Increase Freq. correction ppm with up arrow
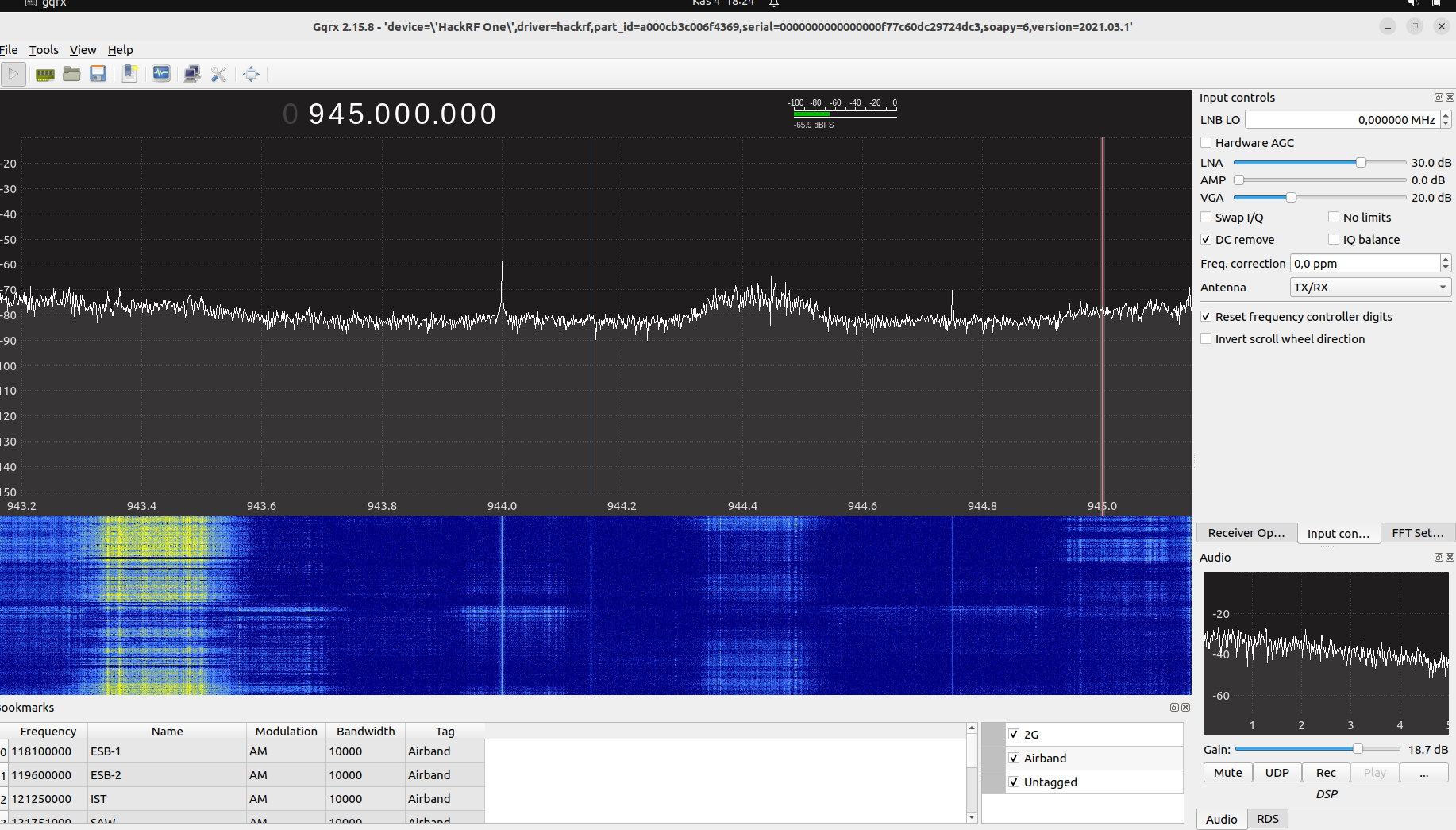 pyautogui.click(x=1446, y=259)
